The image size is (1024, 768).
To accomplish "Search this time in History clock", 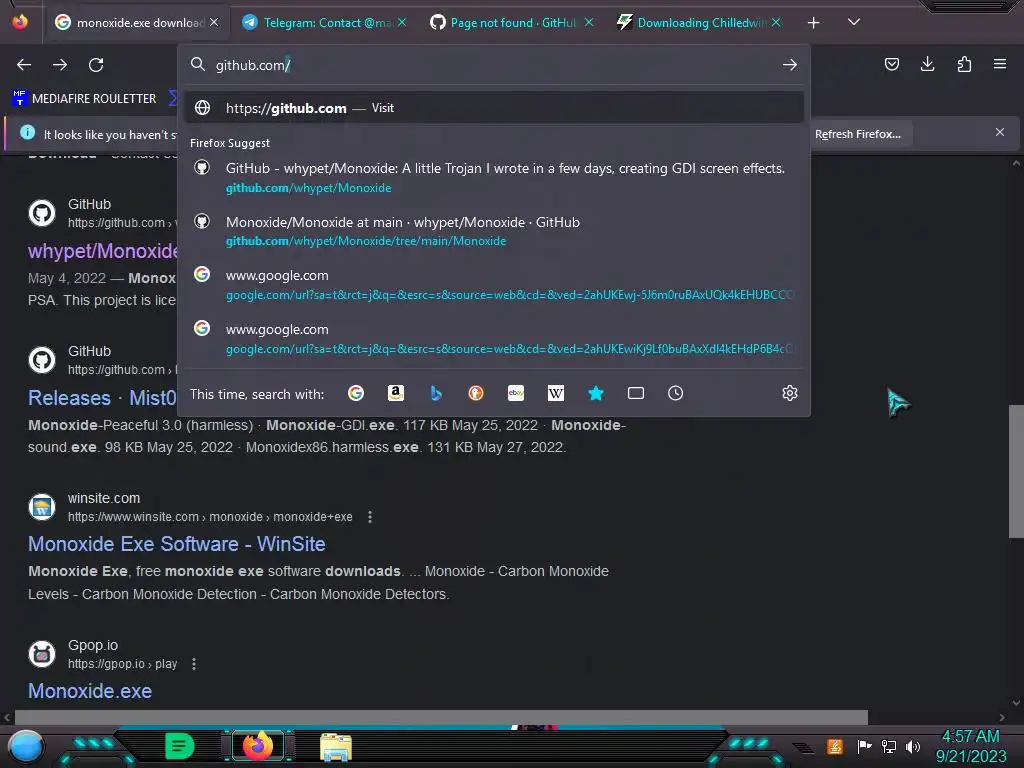I will point(675,393).
